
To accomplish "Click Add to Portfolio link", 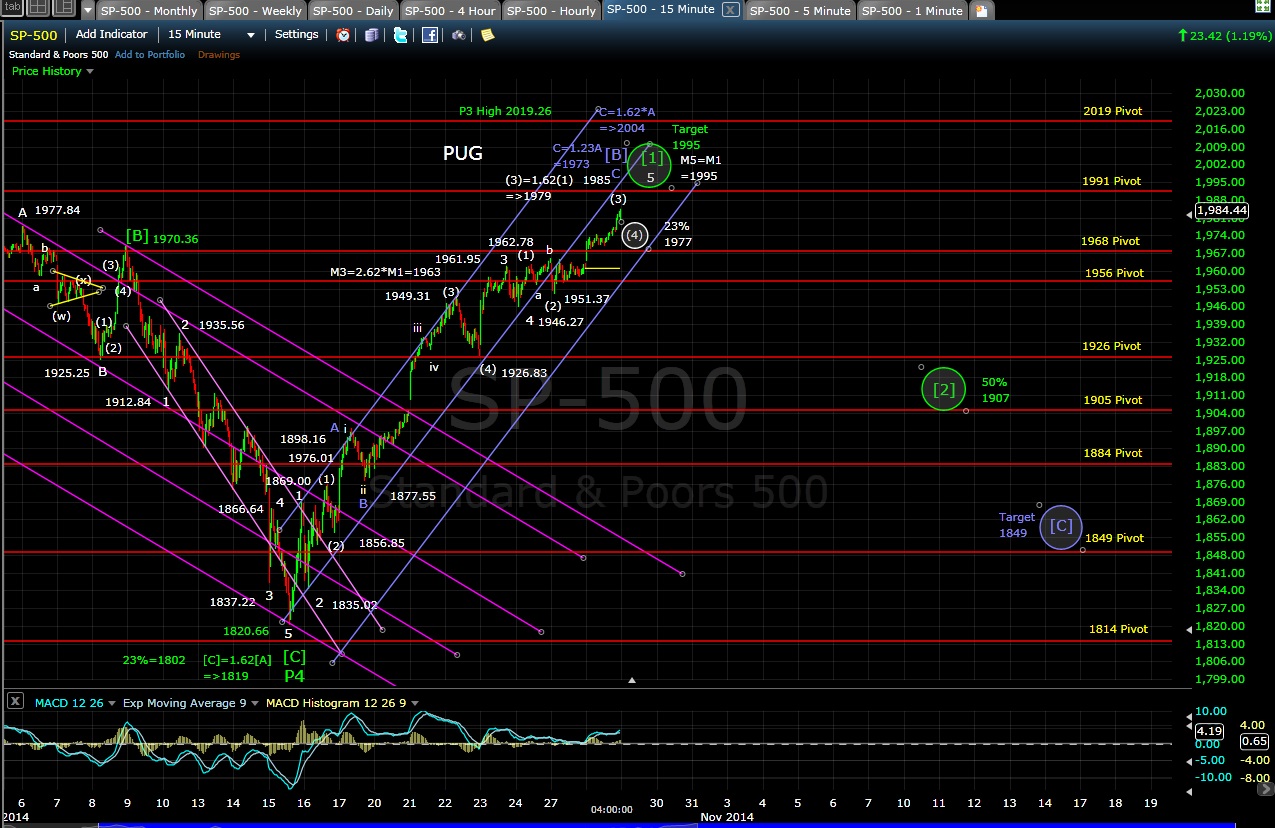I will pos(150,55).
